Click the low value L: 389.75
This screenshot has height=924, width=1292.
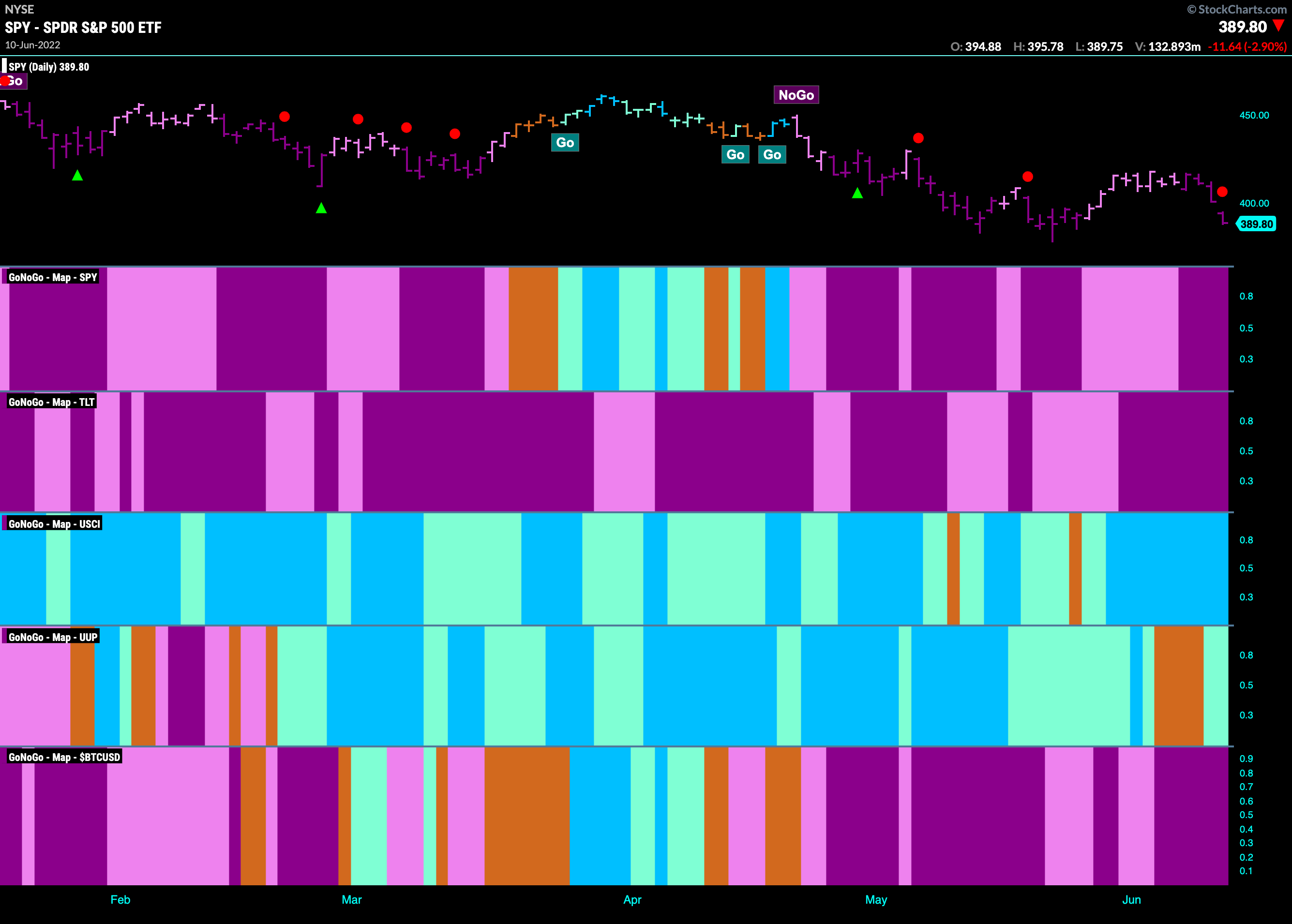[x=1098, y=46]
